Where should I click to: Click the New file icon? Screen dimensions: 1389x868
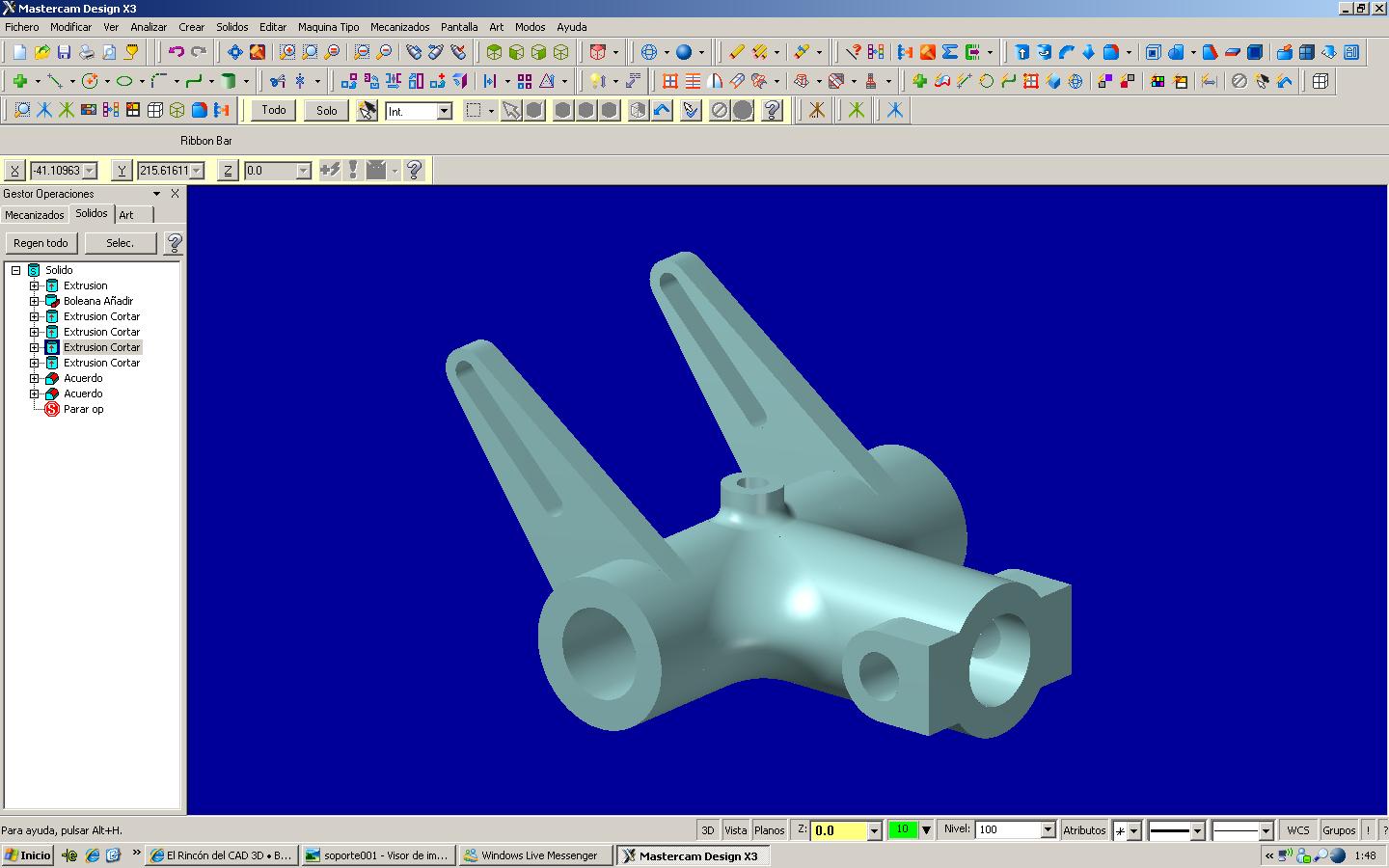click(x=19, y=52)
